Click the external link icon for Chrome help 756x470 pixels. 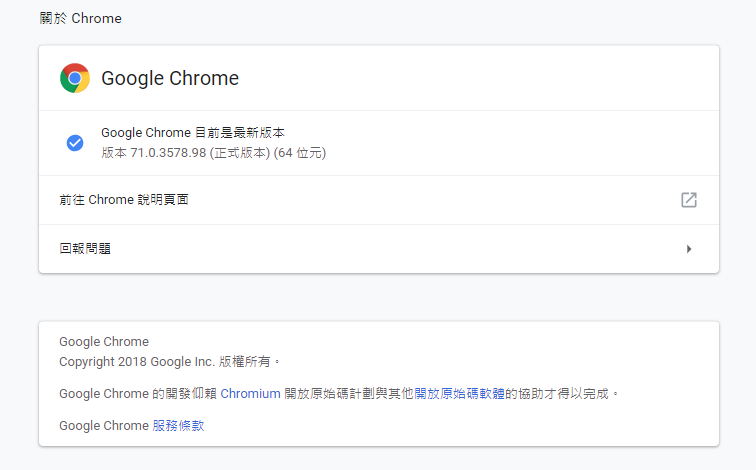[x=689, y=200]
